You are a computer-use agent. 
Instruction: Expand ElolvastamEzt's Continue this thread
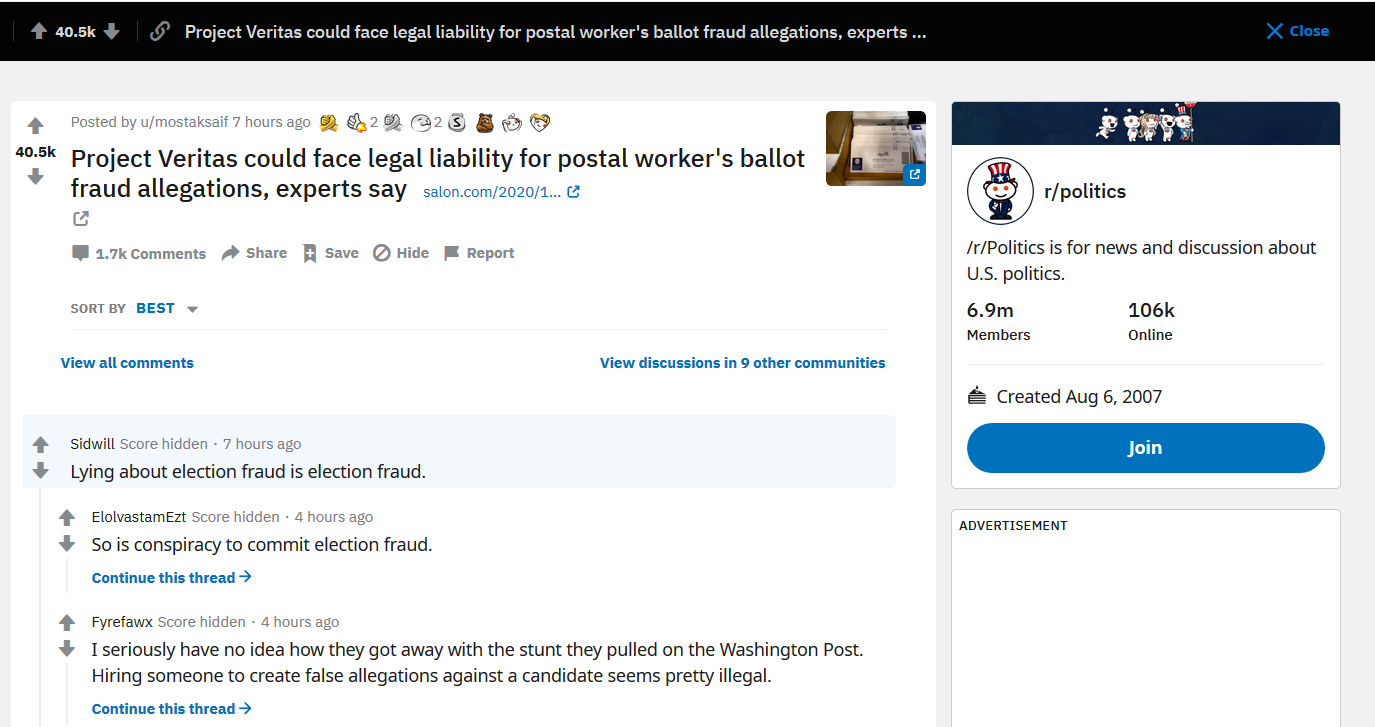click(172, 578)
